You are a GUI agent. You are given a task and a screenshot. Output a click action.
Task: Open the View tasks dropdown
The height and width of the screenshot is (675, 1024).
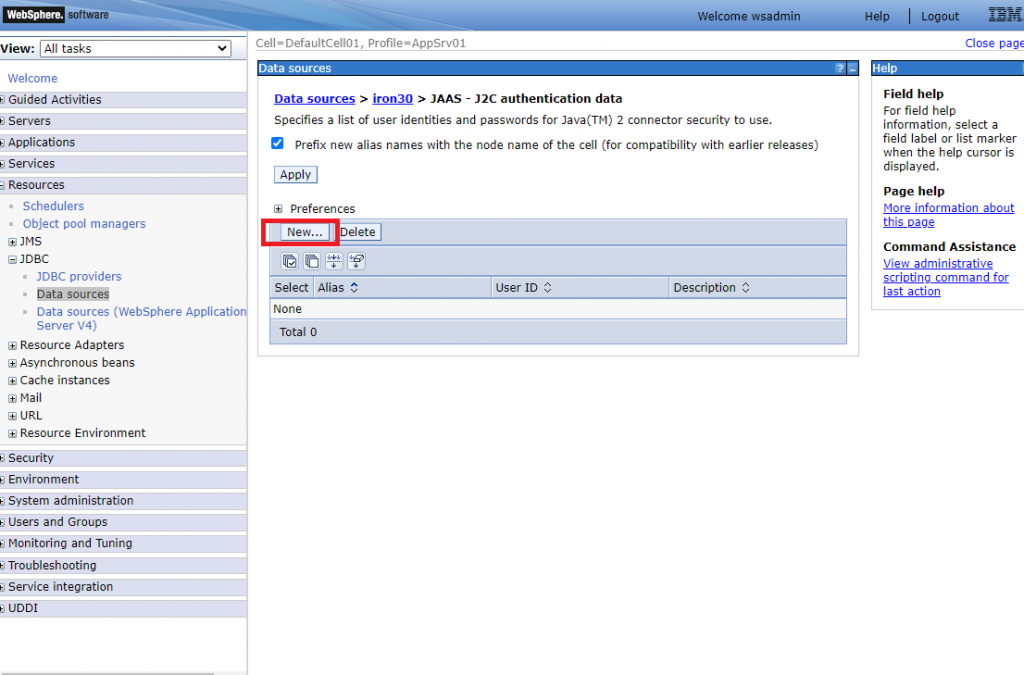(x=136, y=48)
